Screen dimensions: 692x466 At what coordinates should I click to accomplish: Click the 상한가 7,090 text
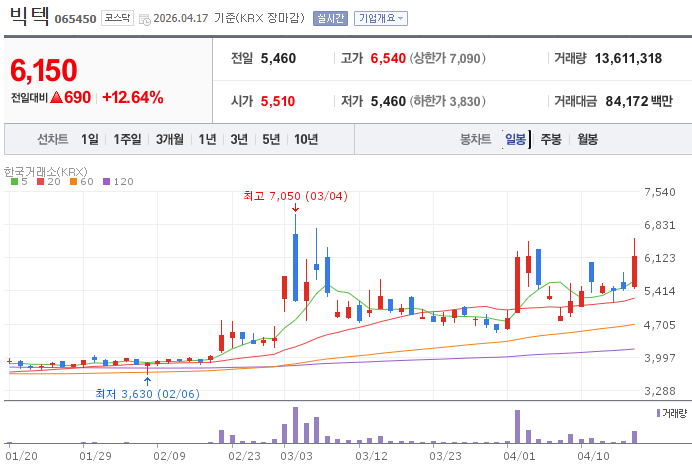point(448,58)
